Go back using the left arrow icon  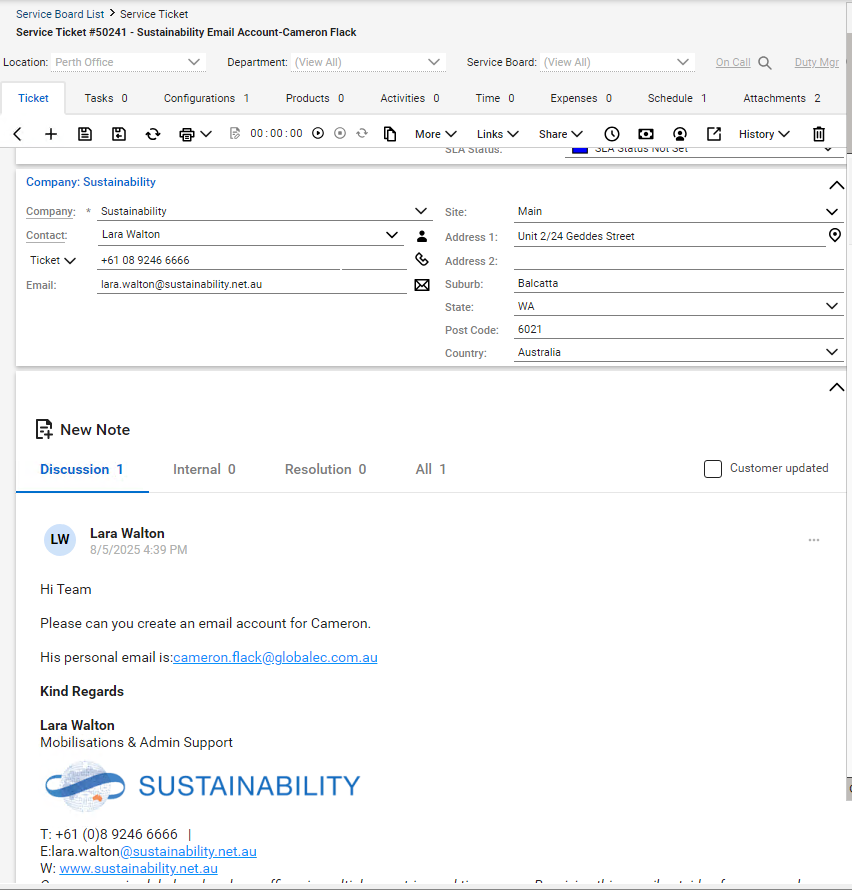18,134
